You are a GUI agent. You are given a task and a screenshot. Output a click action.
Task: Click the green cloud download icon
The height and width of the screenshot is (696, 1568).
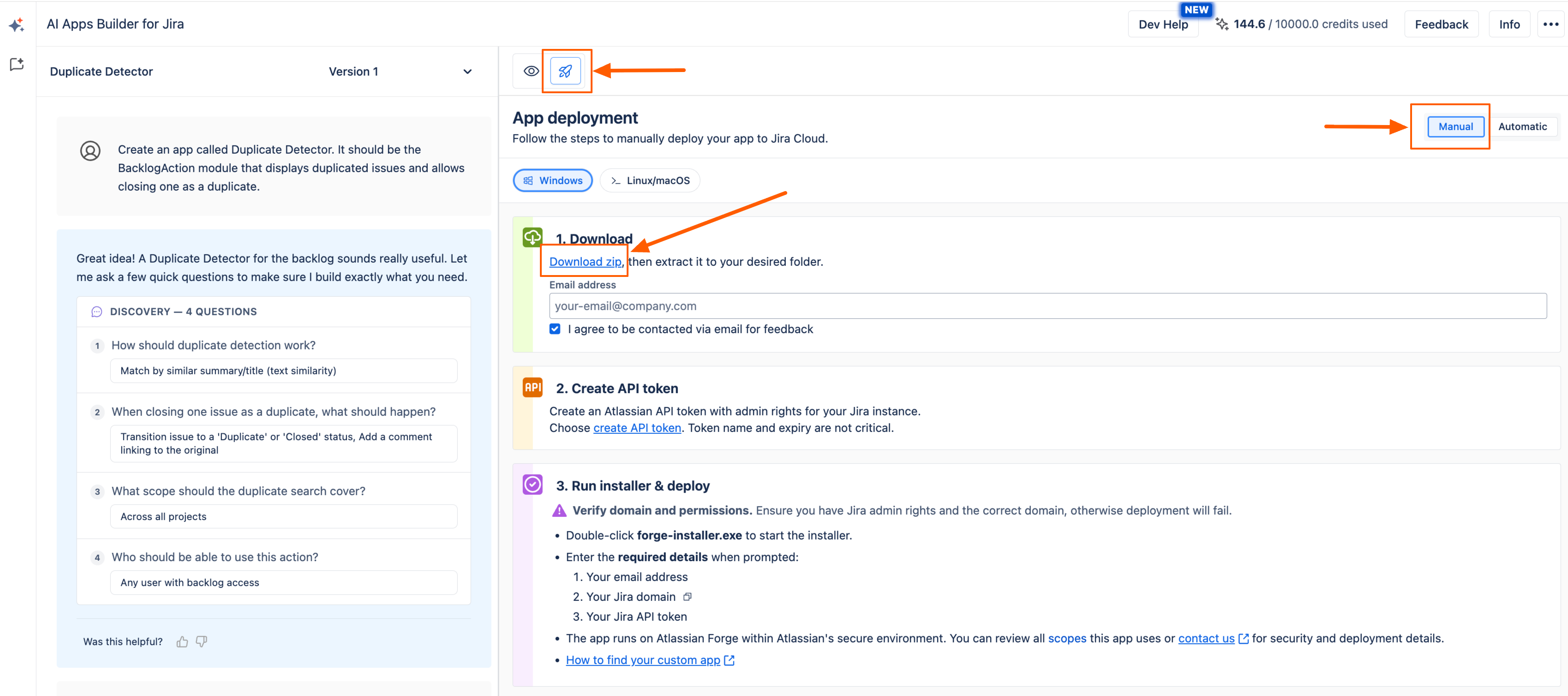533,237
